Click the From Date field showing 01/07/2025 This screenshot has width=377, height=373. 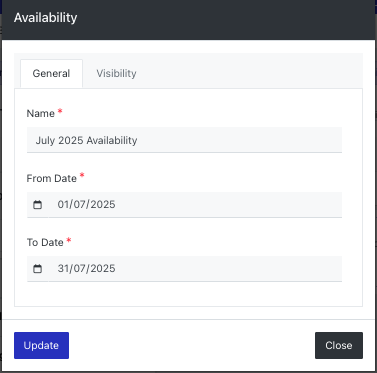pos(195,205)
